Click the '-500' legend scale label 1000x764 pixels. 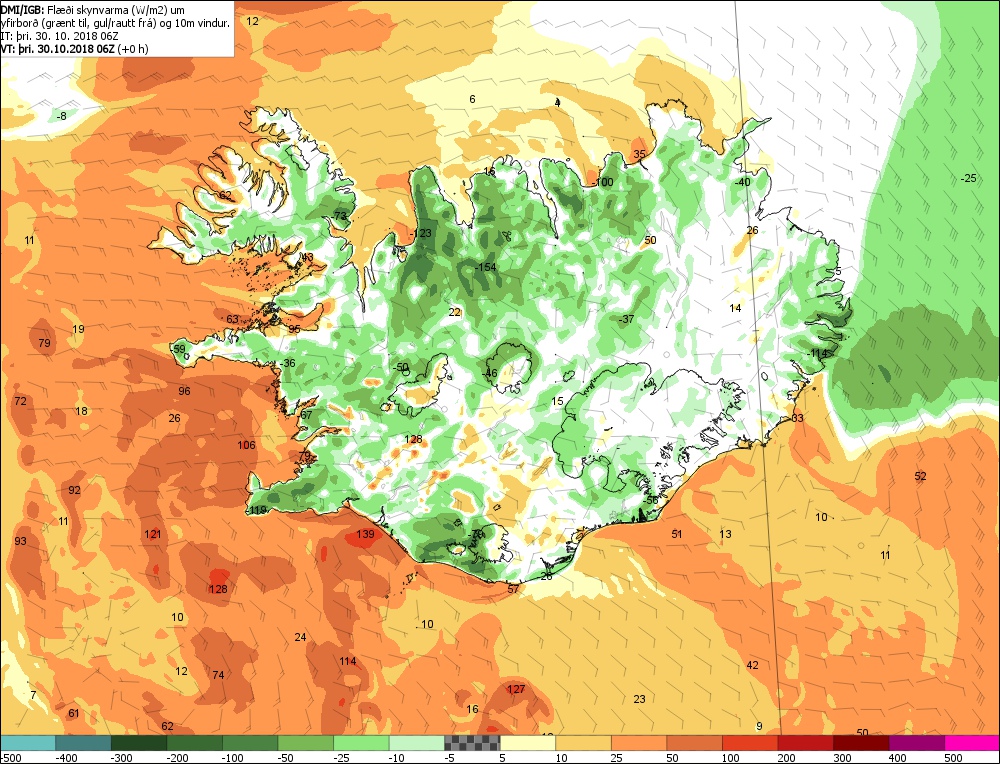pos(11,758)
